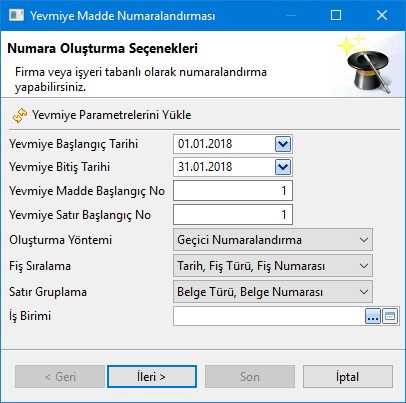
Task: Open the Yevmiye Başlangıç Tarihi calendar arrow
Action: (283, 144)
